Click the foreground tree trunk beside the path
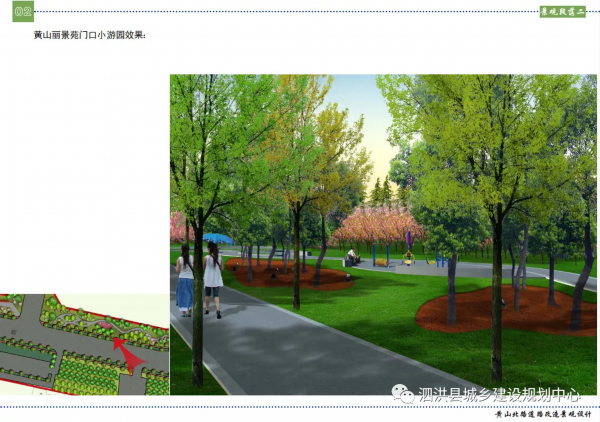Viewport: 600px width, 422px height. point(198,320)
